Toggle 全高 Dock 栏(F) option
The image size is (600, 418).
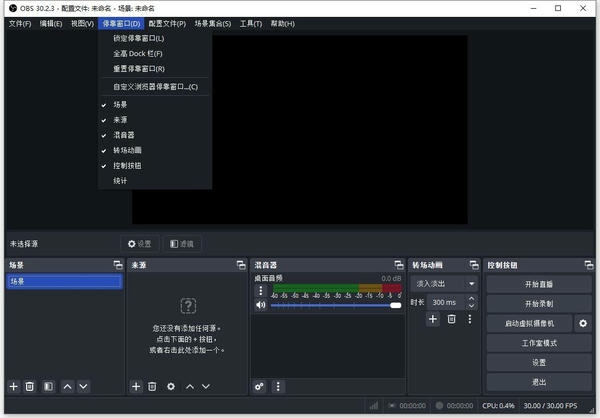pyautogui.click(x=155, y=54)
